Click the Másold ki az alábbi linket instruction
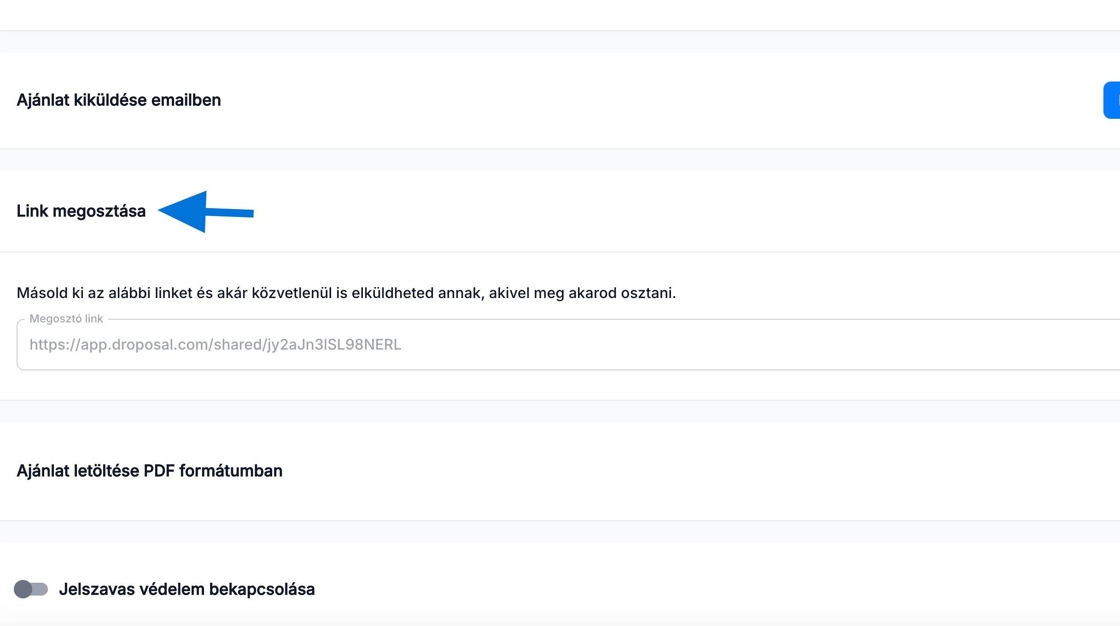This screenshot has height=626, width=1120. pyautogui.click(x=346, y=293)
